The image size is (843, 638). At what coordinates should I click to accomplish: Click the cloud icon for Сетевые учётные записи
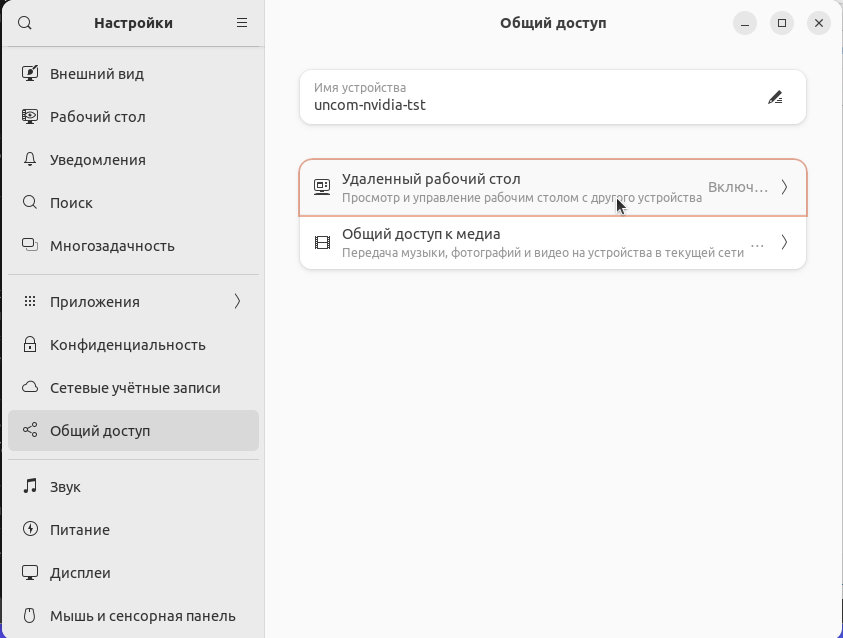coord(30,388)
